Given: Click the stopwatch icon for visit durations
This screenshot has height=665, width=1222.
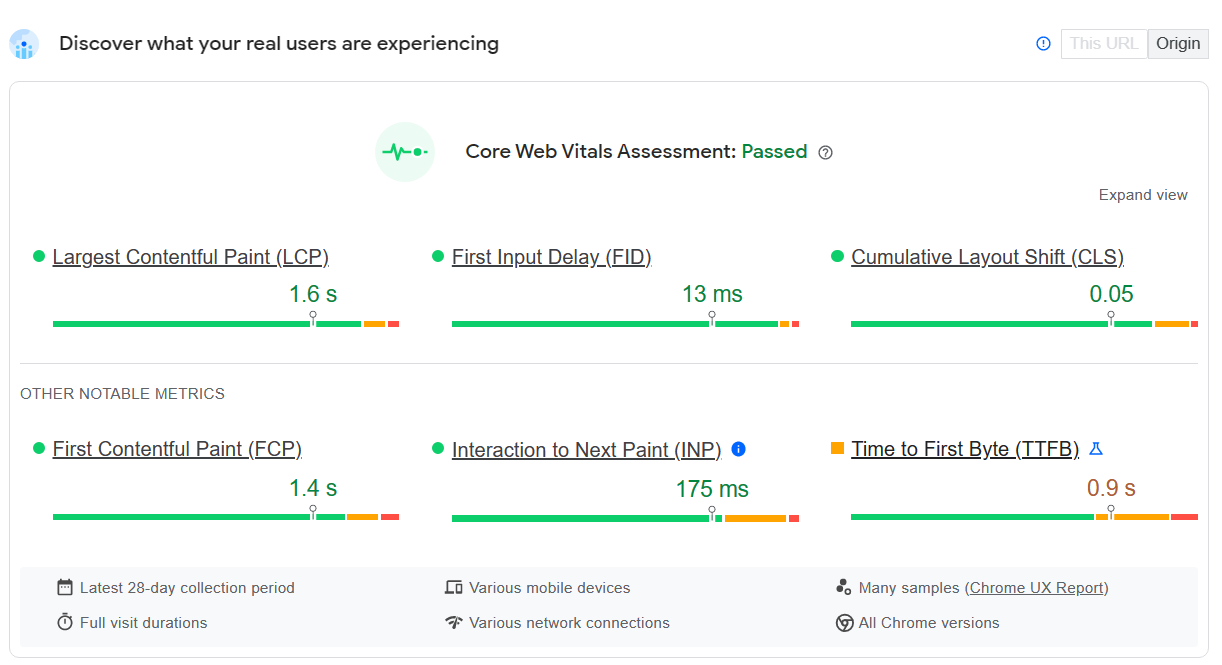Looking at the screenshot, I should click(x=64, y=622).
